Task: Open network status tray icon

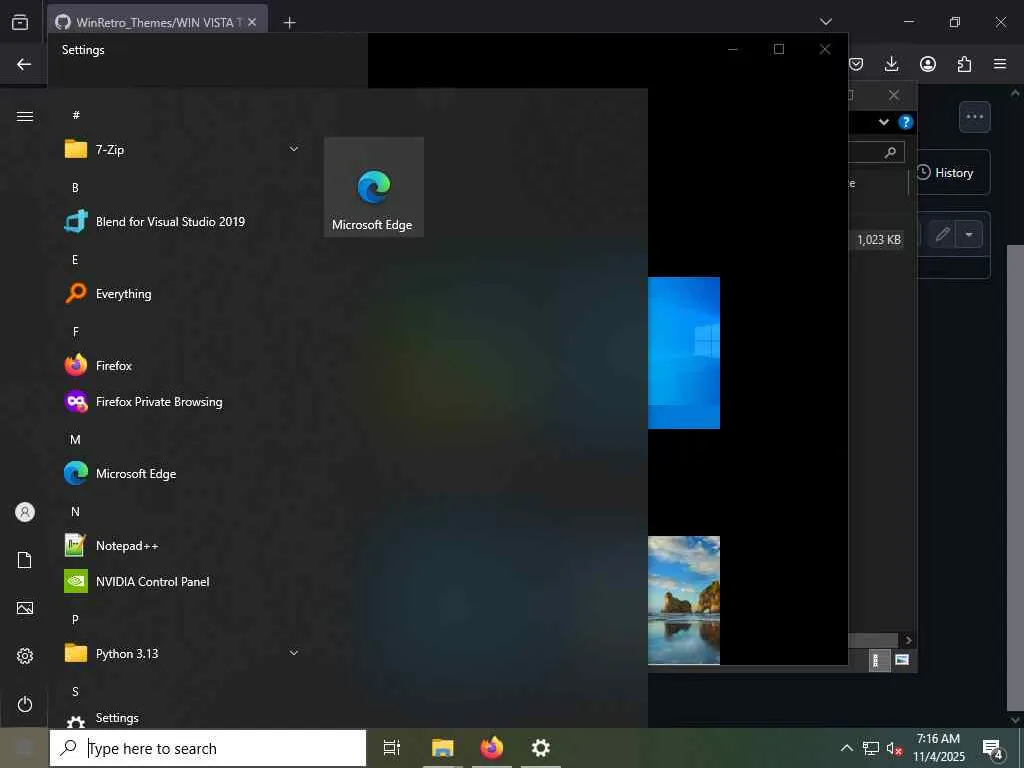Action: 871,748
